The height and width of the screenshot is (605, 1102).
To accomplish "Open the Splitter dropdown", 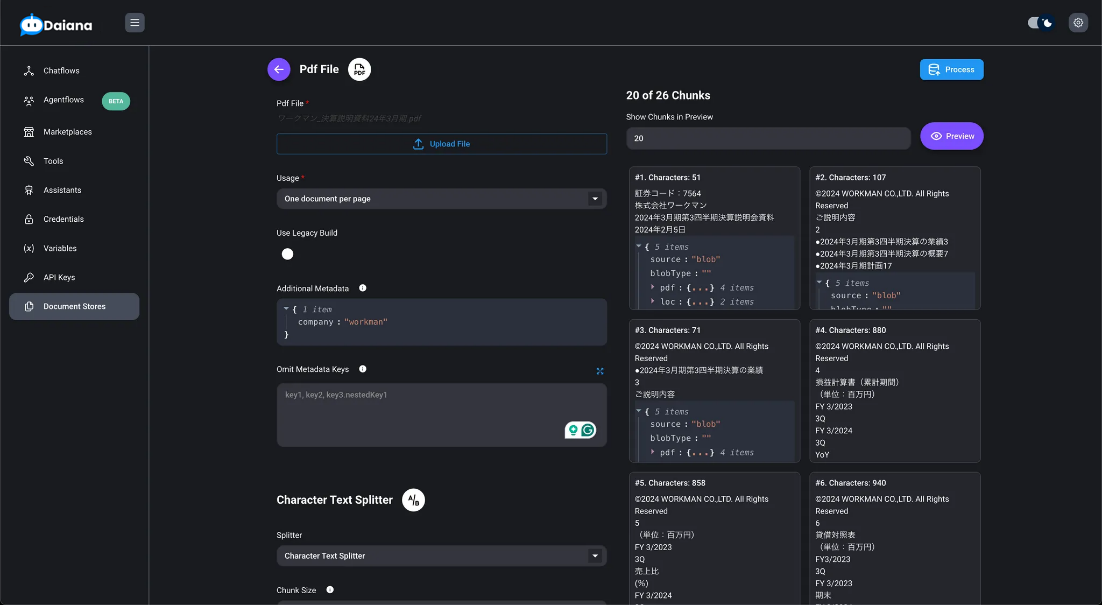I will click(x=441, y=556).
